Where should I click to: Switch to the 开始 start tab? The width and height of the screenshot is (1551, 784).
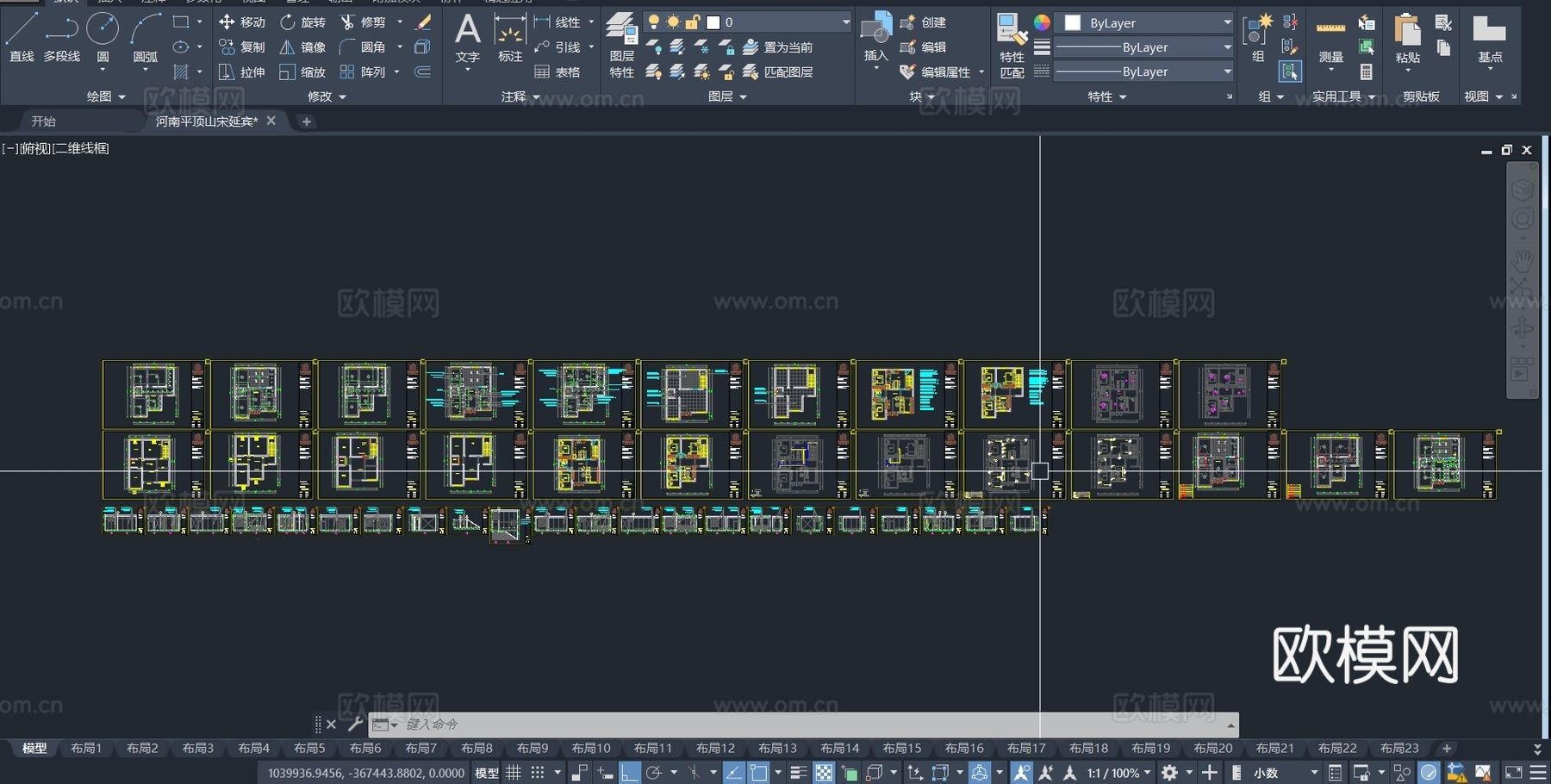(x=43, y=121)
